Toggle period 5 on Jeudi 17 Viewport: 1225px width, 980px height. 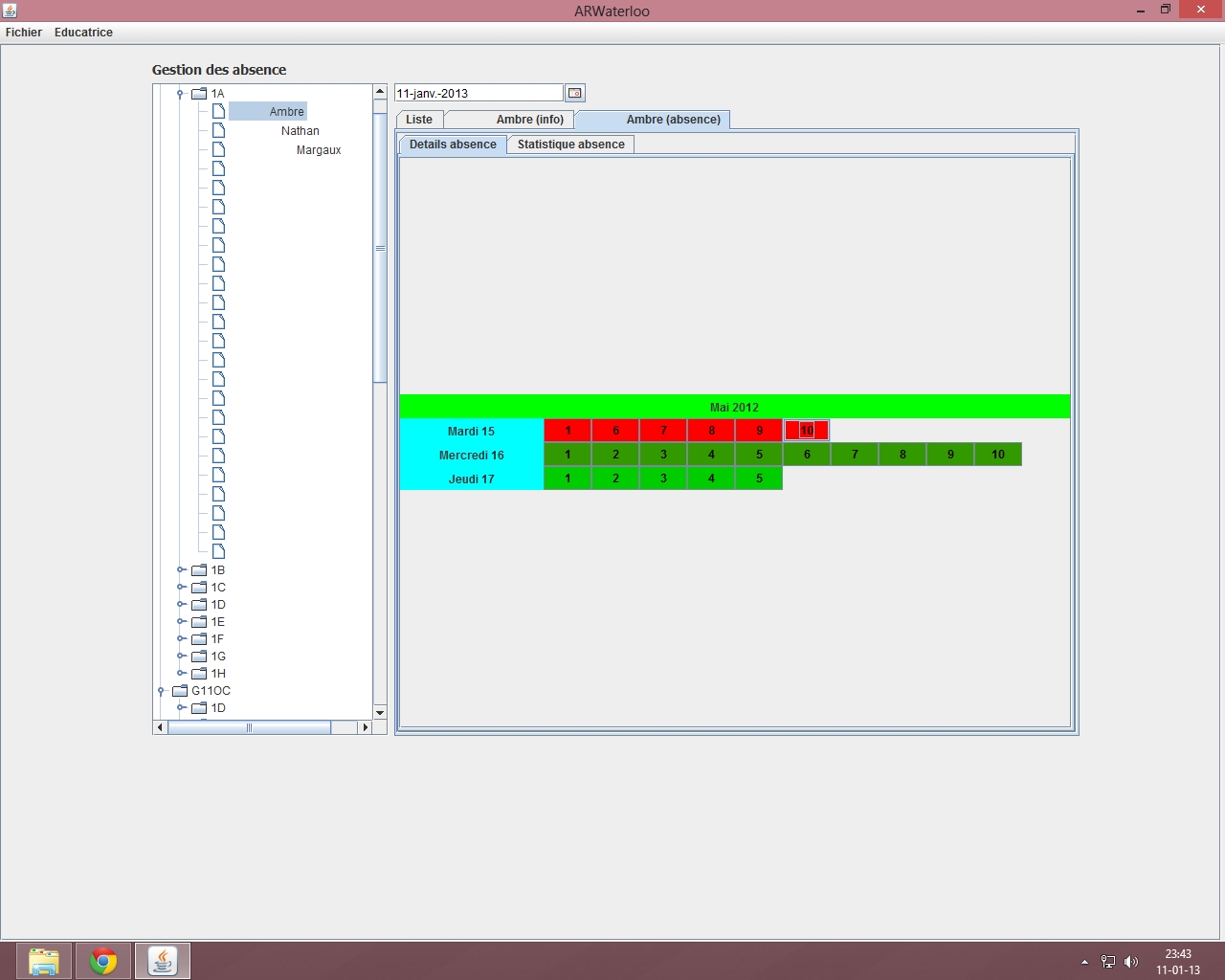(759, 479)
